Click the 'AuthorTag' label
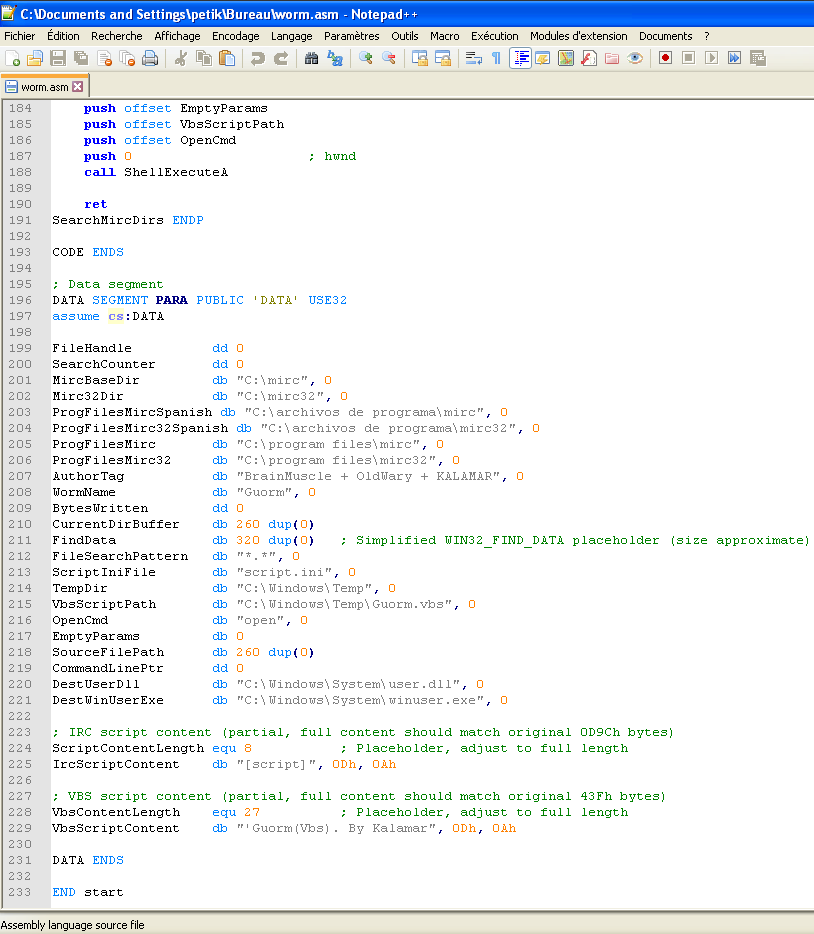The width and height of the screenshot is (814, 934). 88,477
